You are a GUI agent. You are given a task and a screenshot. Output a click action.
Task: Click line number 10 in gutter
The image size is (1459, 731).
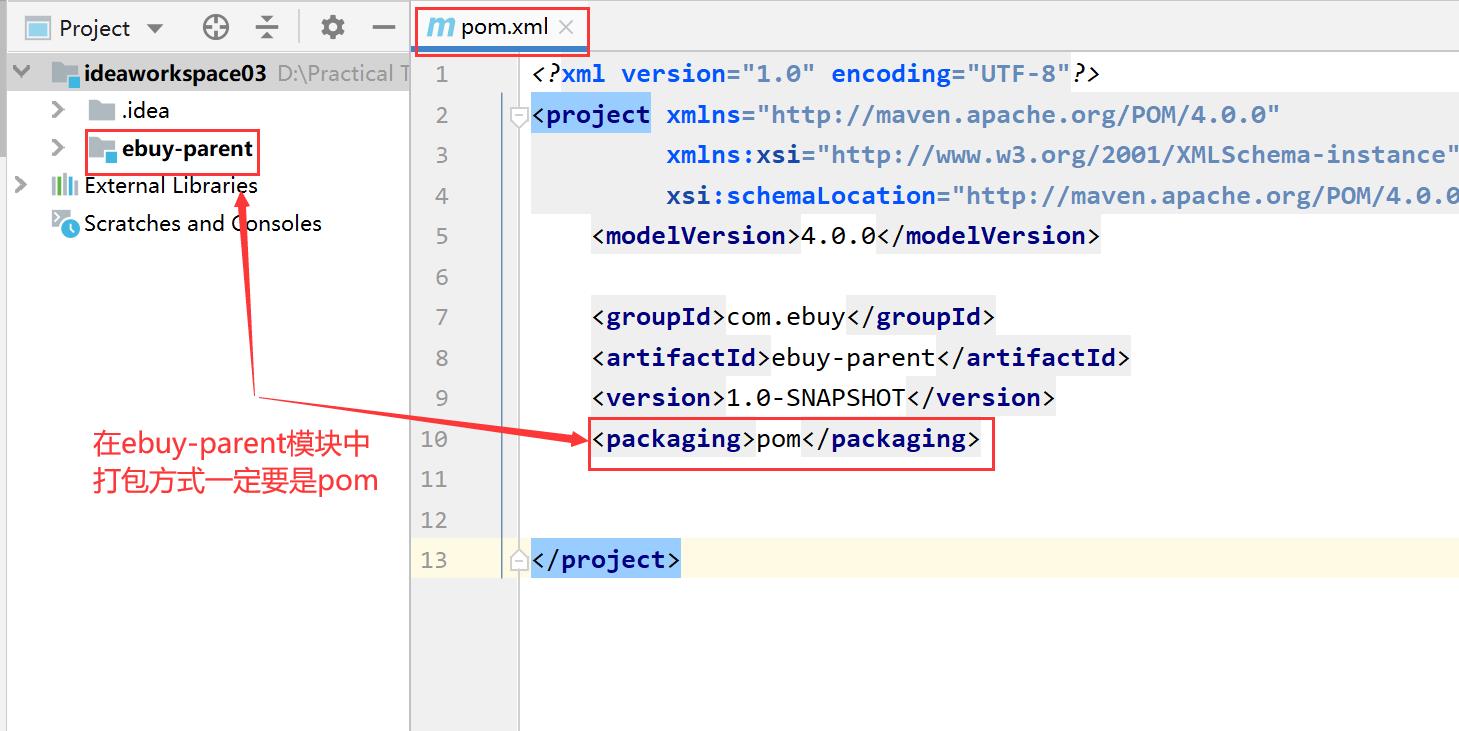point(434,439)
